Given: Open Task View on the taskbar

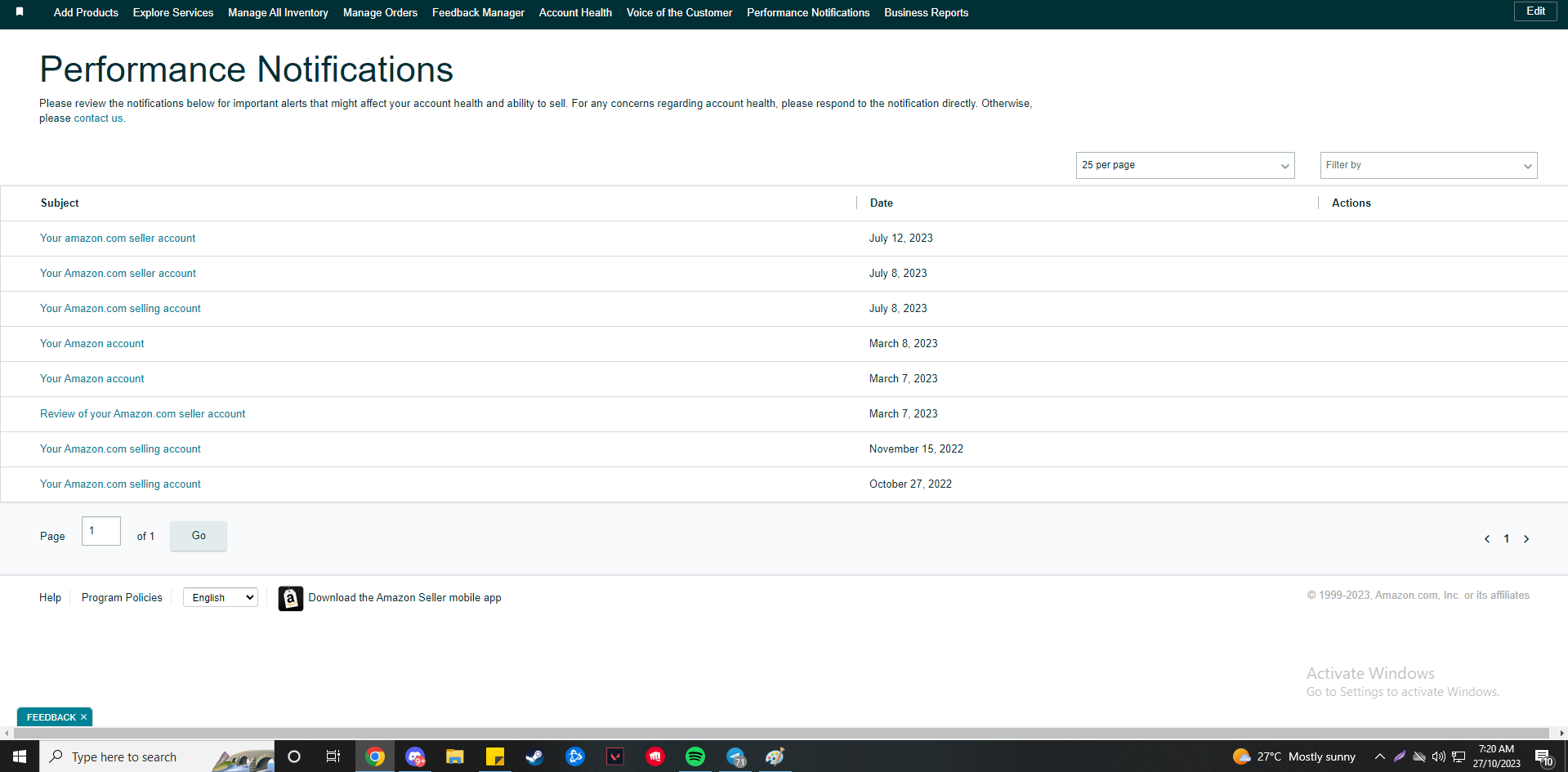Looking at the screenshot, I should 333,756.
